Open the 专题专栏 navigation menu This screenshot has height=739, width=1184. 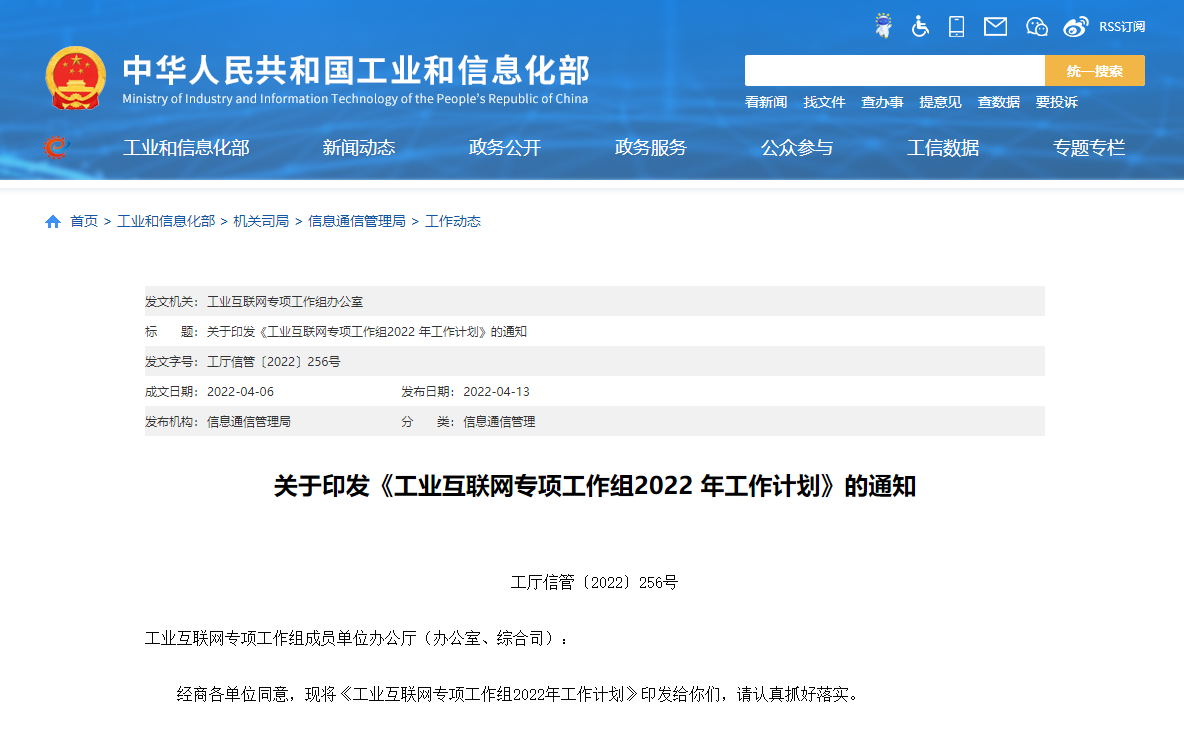pyautogui.click(x=1089, y=148)
